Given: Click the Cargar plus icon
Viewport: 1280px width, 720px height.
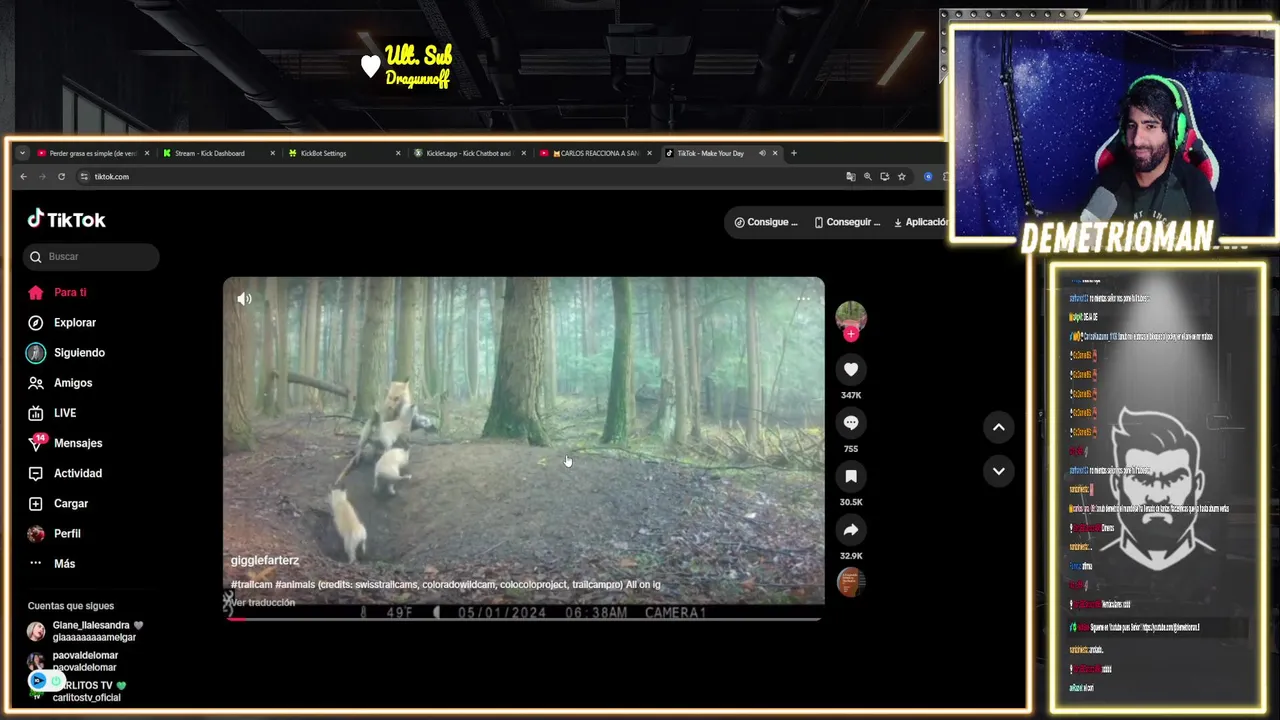Looking at the screenshot, I should pyautogui.click(x=36, y=503).
